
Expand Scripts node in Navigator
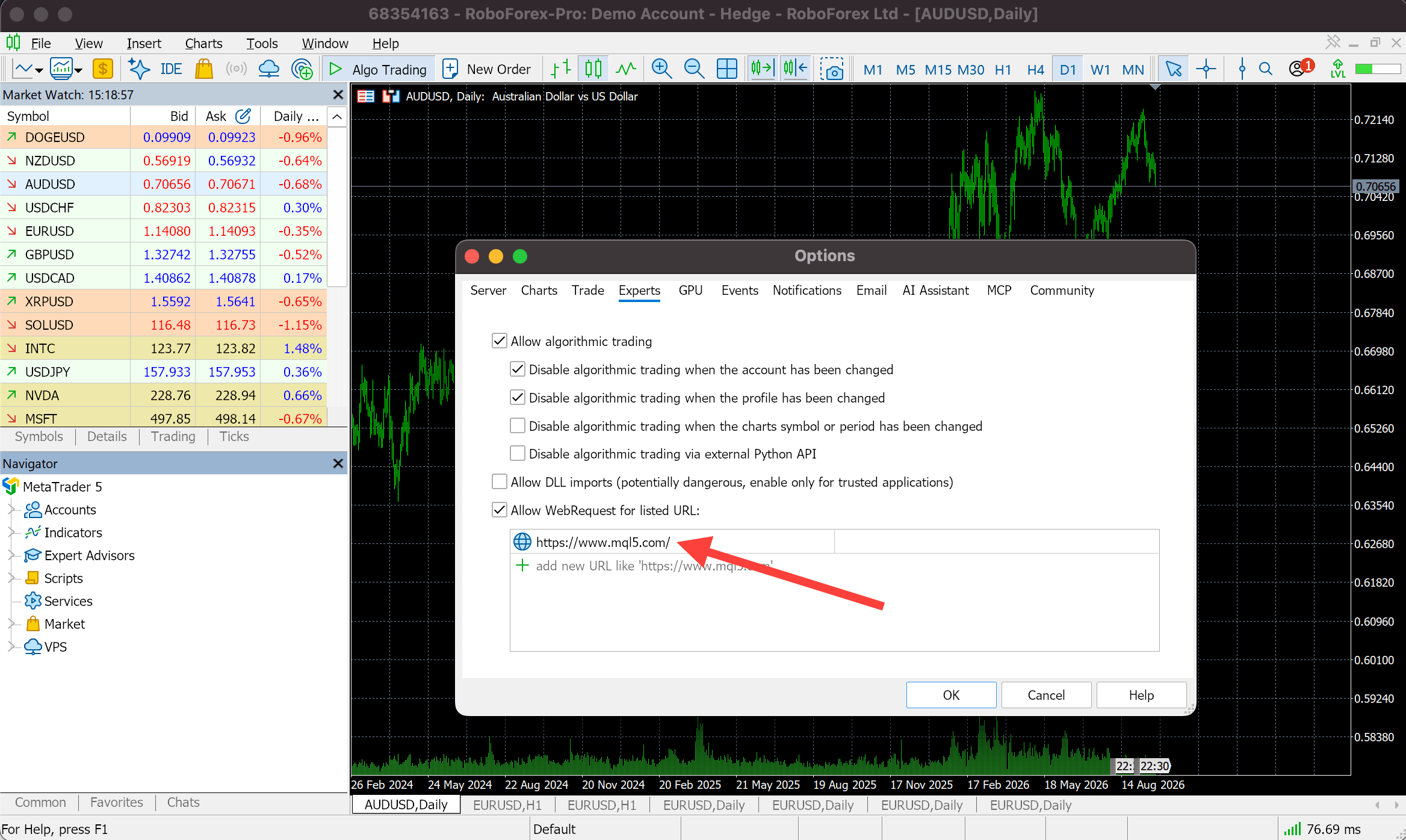point(11,578)
